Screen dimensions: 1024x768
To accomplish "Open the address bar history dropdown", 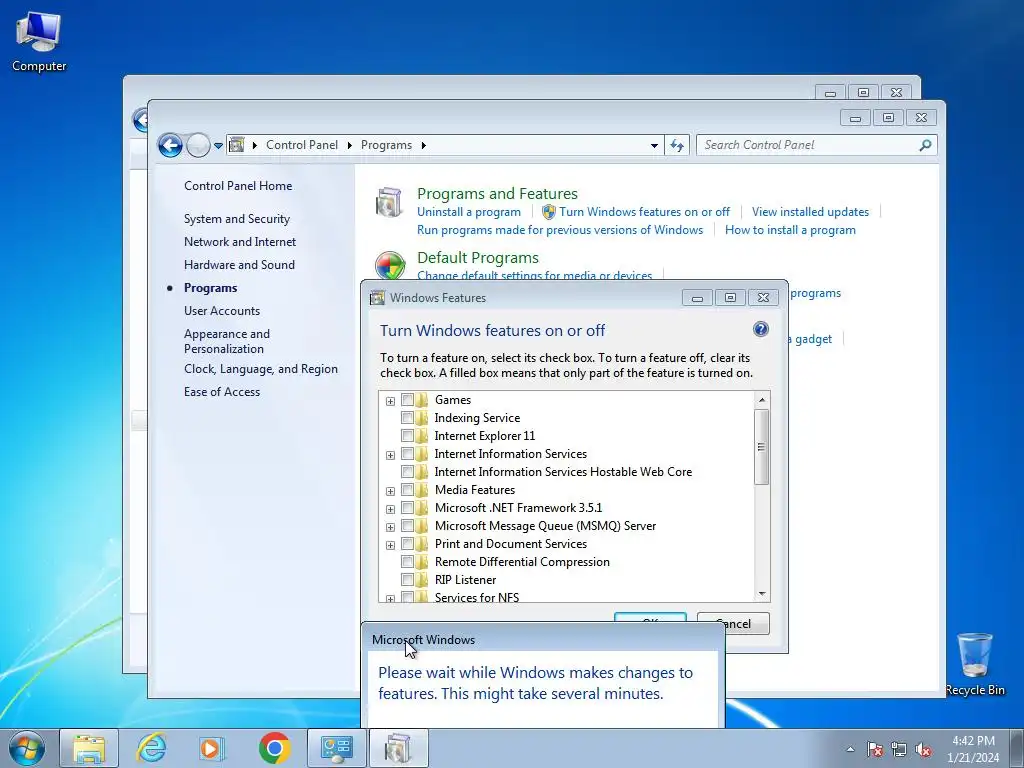I will pos(654,145).
